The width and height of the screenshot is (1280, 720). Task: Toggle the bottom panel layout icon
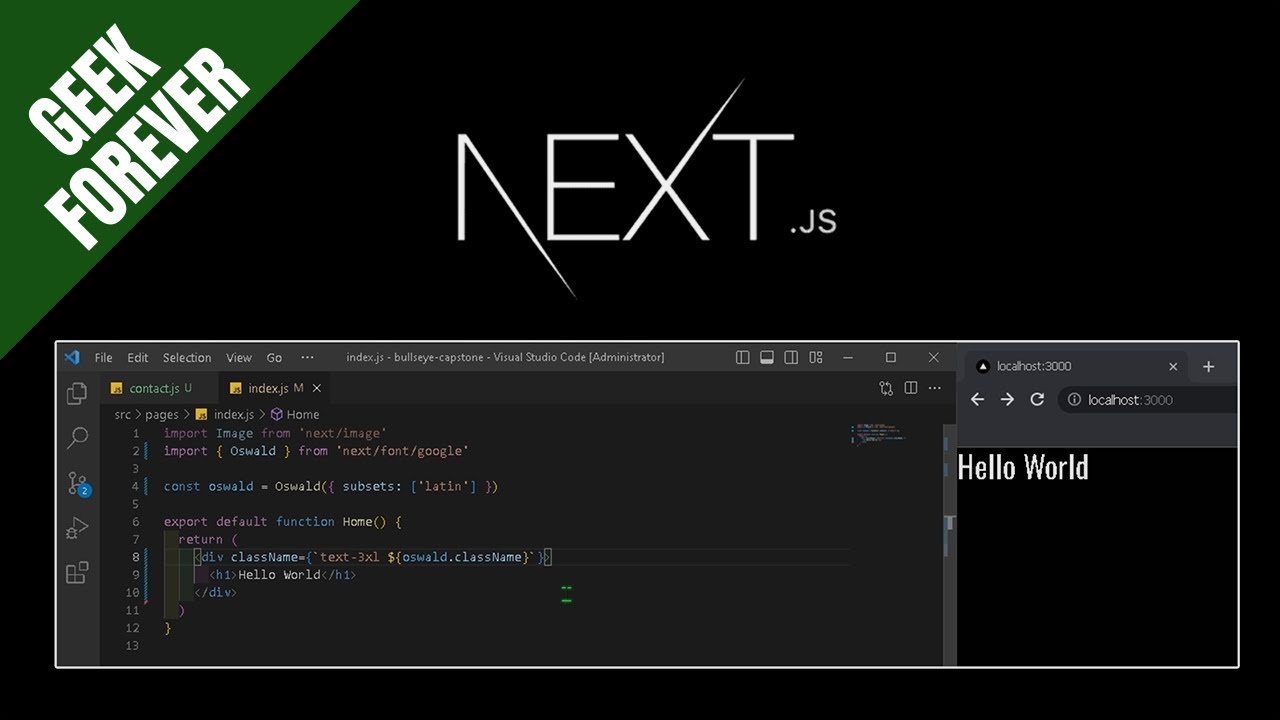pos(767,357)
